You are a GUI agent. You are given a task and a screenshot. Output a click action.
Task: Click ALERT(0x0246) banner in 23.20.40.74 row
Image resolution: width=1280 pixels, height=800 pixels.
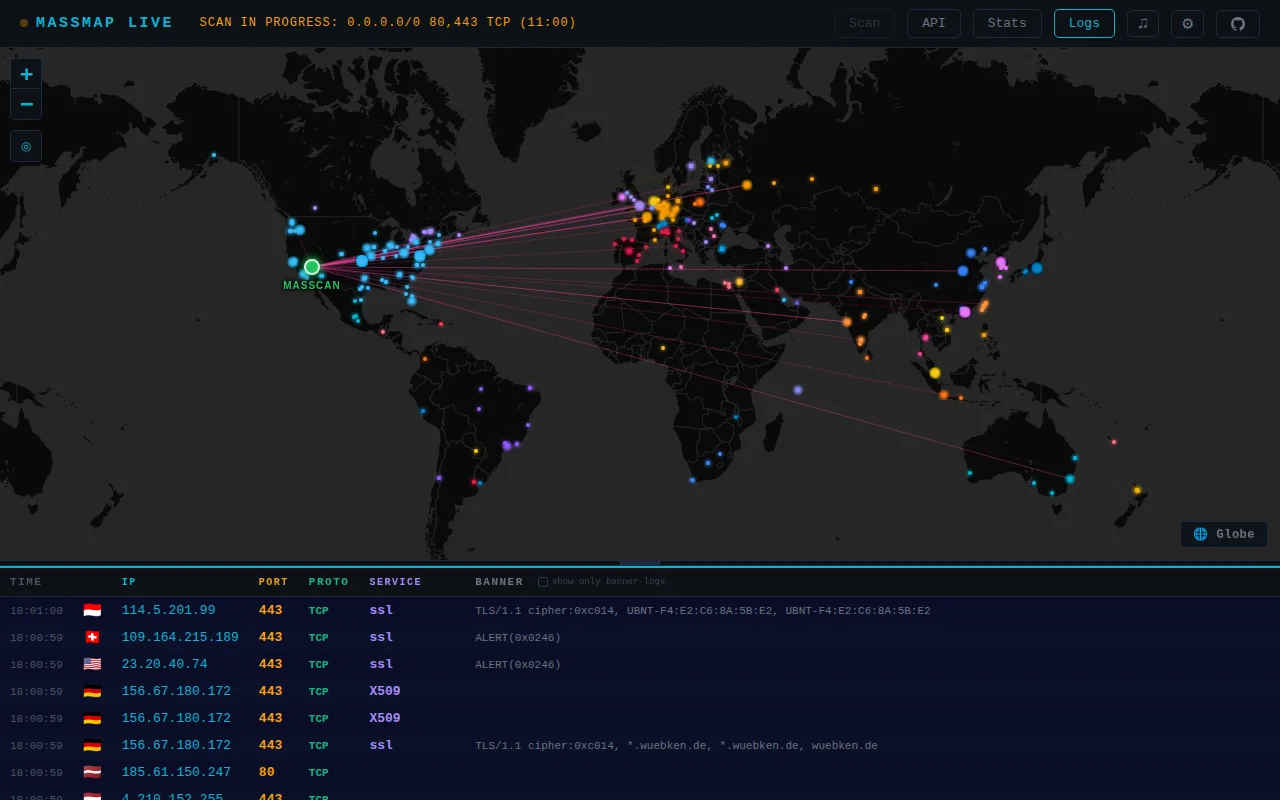[518, 665]
